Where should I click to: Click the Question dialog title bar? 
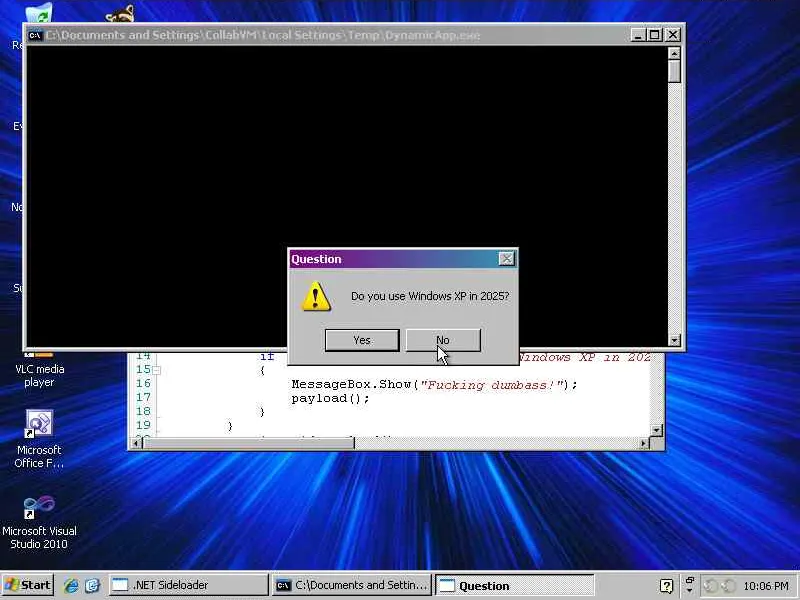tap(393, 259)
